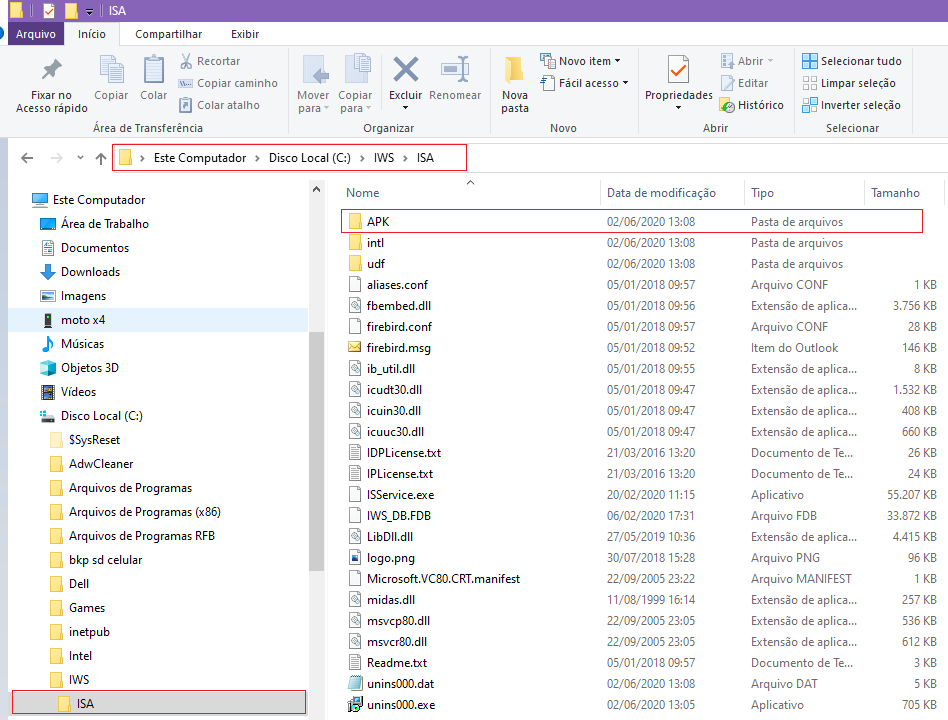The height and width of the screenshot is (720, 948).
Task: Navigate to Este Computador breadcrumb
Action: click(x=200, y=158)
